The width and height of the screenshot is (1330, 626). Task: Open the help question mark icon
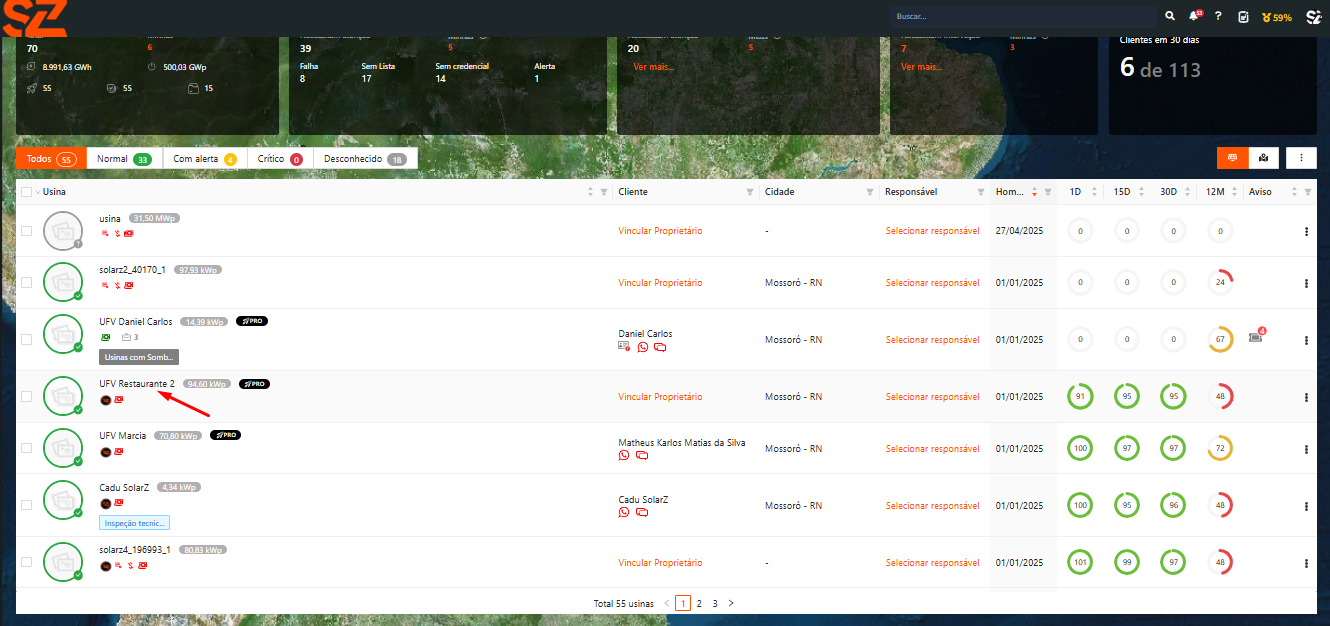1218,17
